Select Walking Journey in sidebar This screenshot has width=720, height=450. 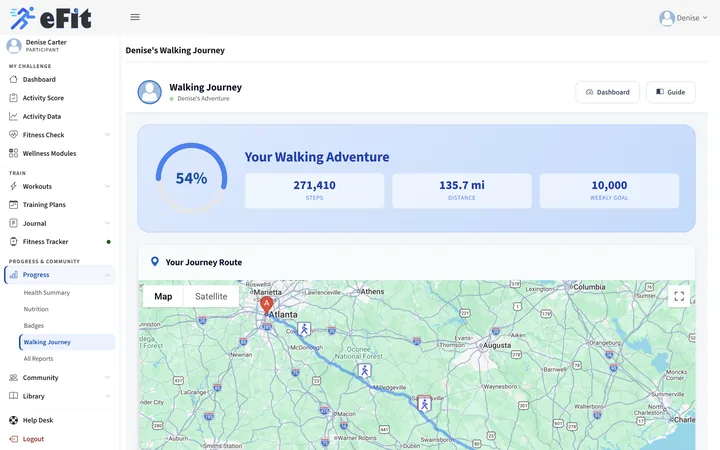coord(67,342)
